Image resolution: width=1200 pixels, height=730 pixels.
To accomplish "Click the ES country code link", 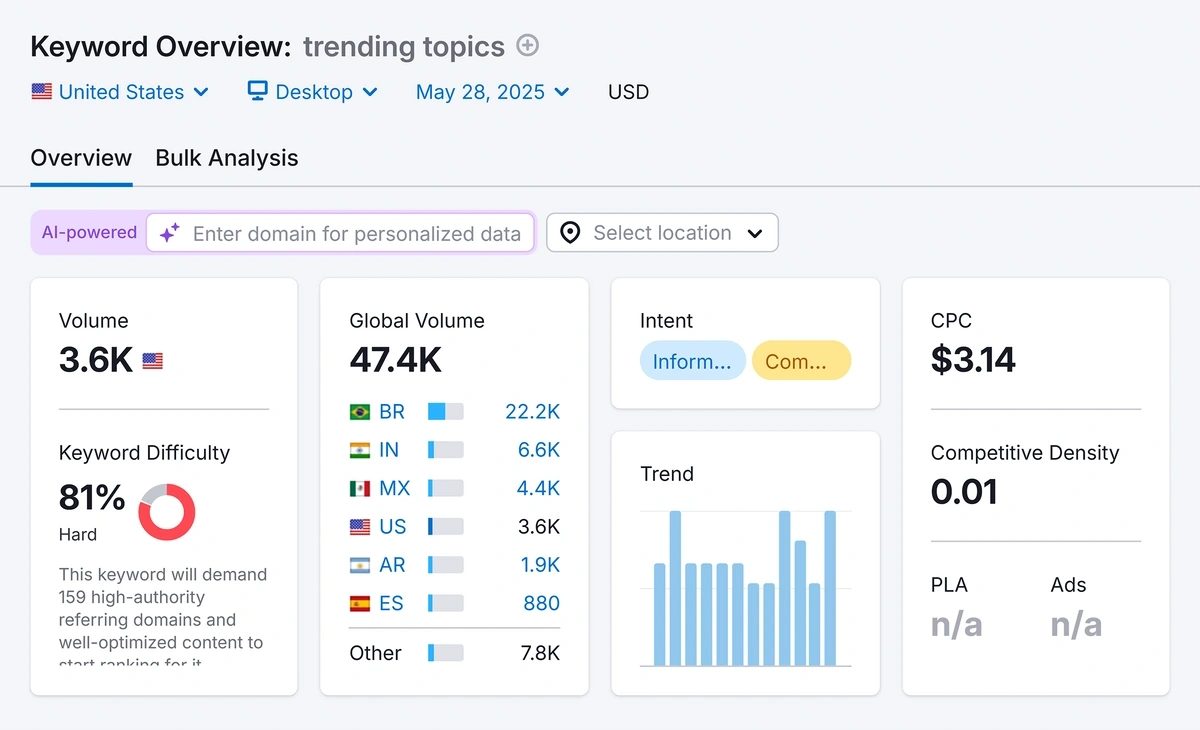I will [391, 603].
